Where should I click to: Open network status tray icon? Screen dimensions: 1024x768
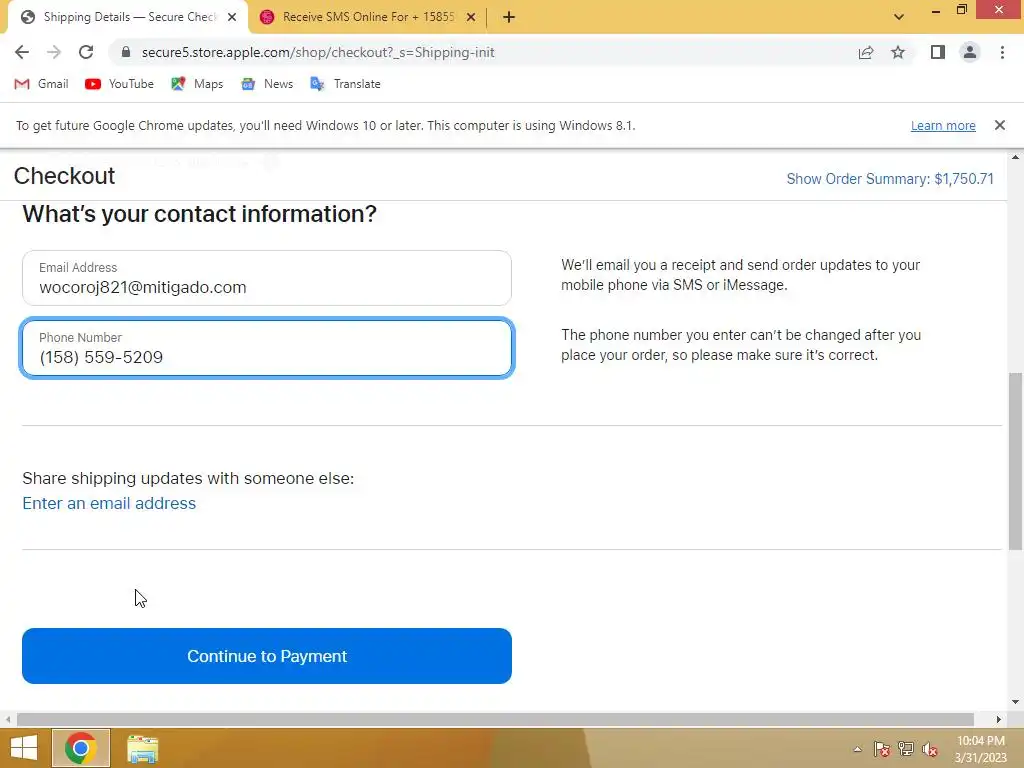pyautogui.click(x=906, y=749)
